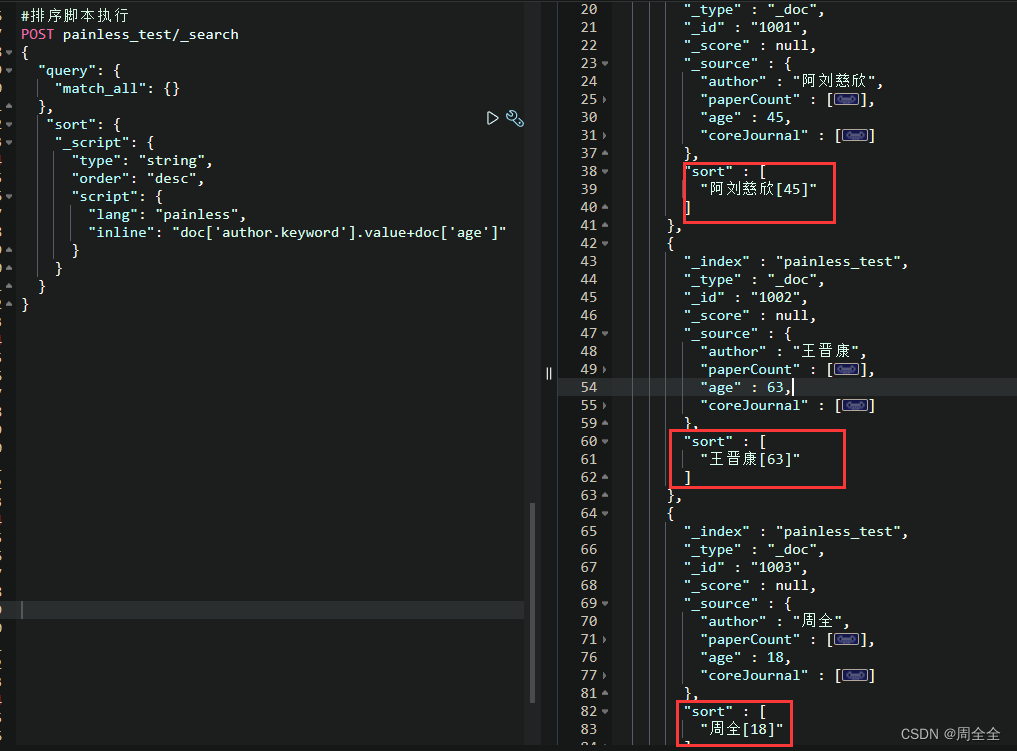Expand collapsed paperCount array for document 1003
Screen dimensions: 1017x751
pyautogui.click(x=846, y=639)
